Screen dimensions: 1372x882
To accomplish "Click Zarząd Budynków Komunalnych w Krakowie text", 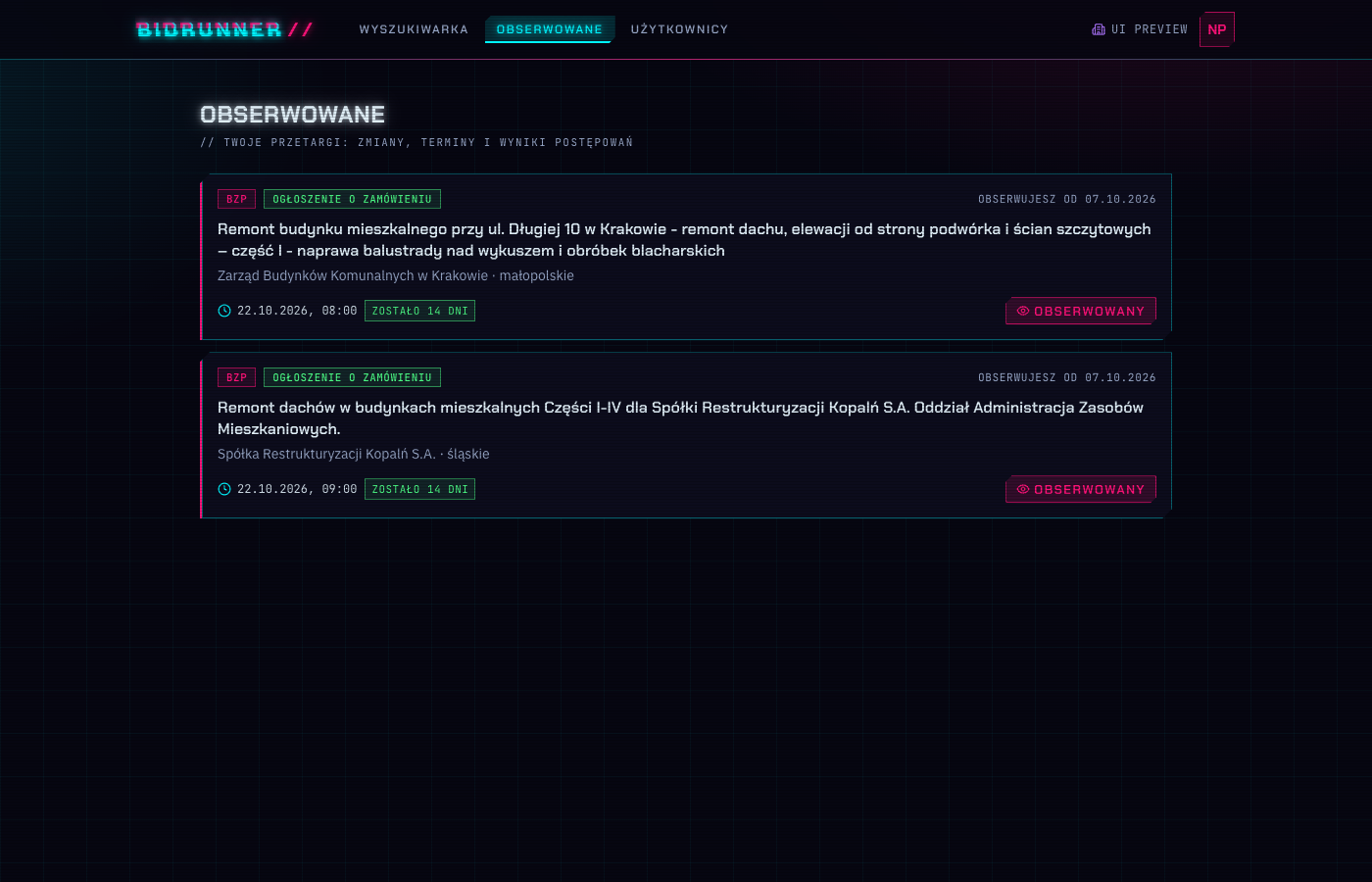I will [x=353, y=275].
